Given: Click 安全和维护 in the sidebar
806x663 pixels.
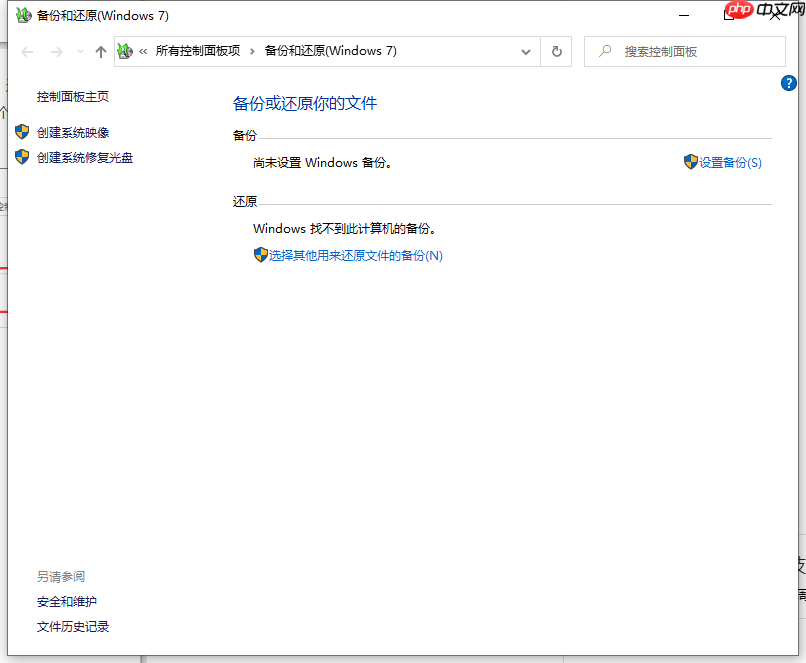Looking at the screenshot, I should 65,601.
